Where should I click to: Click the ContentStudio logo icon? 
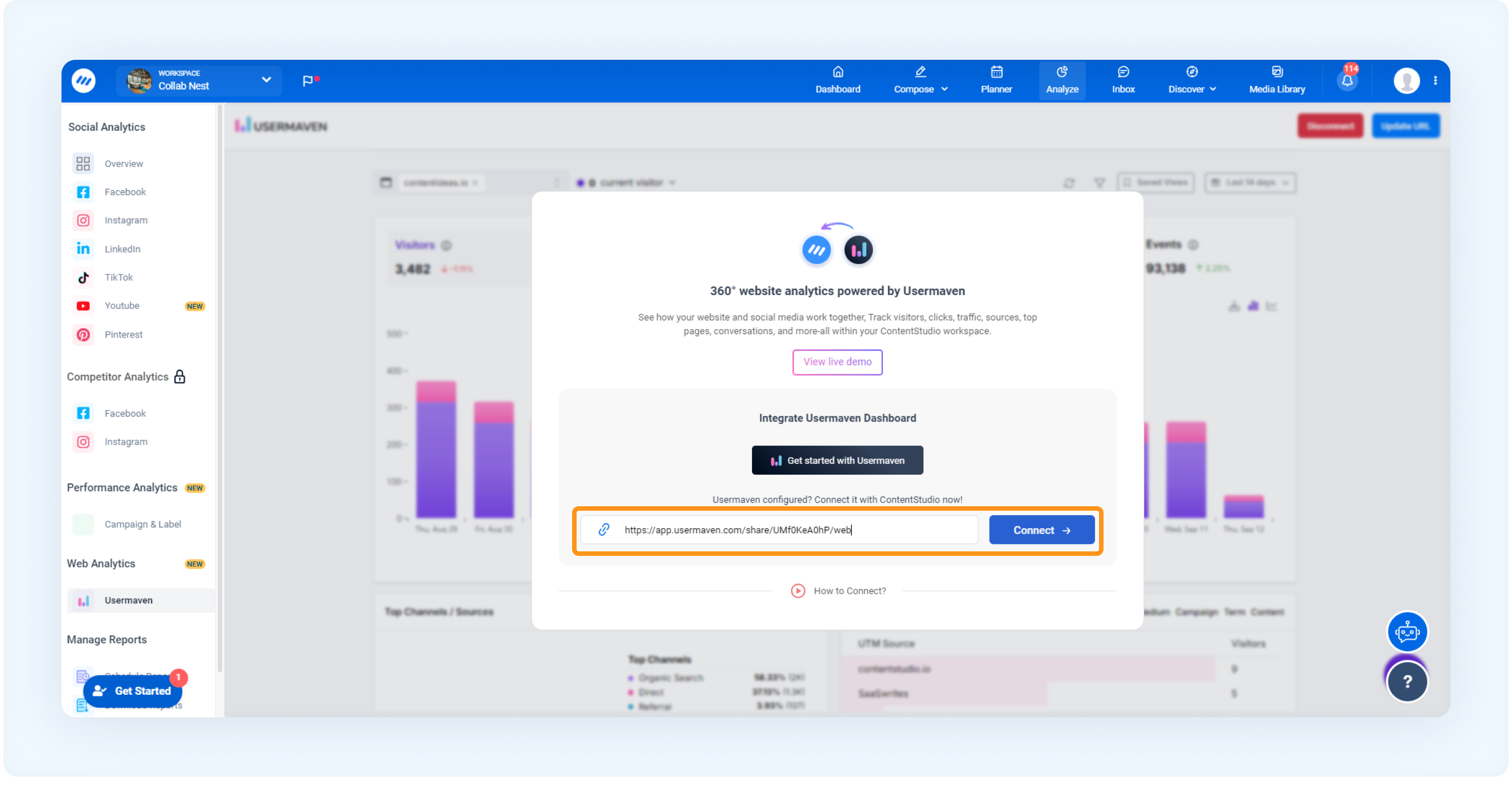coord(83,81)
